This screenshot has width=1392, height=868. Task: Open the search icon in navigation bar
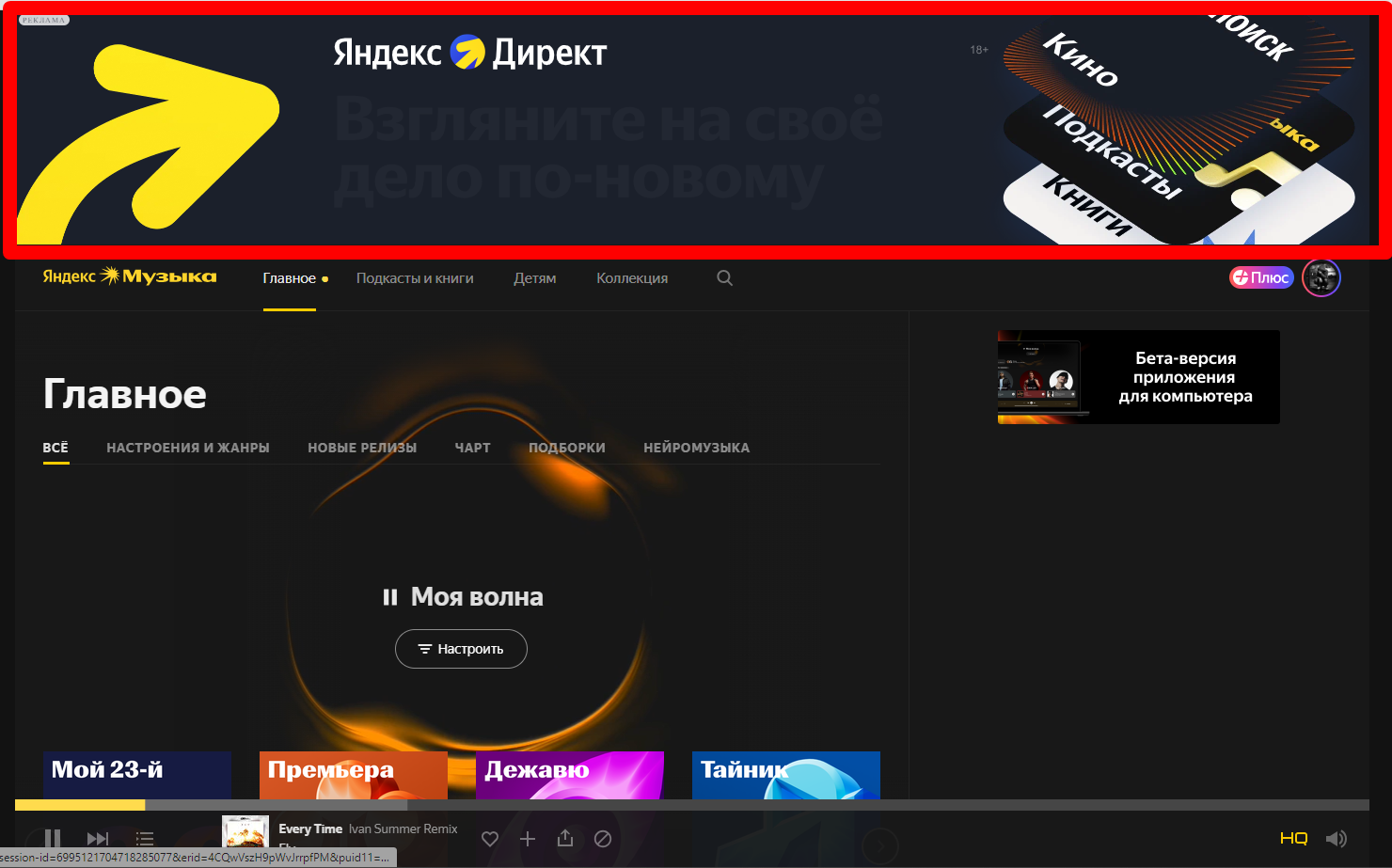tap(724, 277)
